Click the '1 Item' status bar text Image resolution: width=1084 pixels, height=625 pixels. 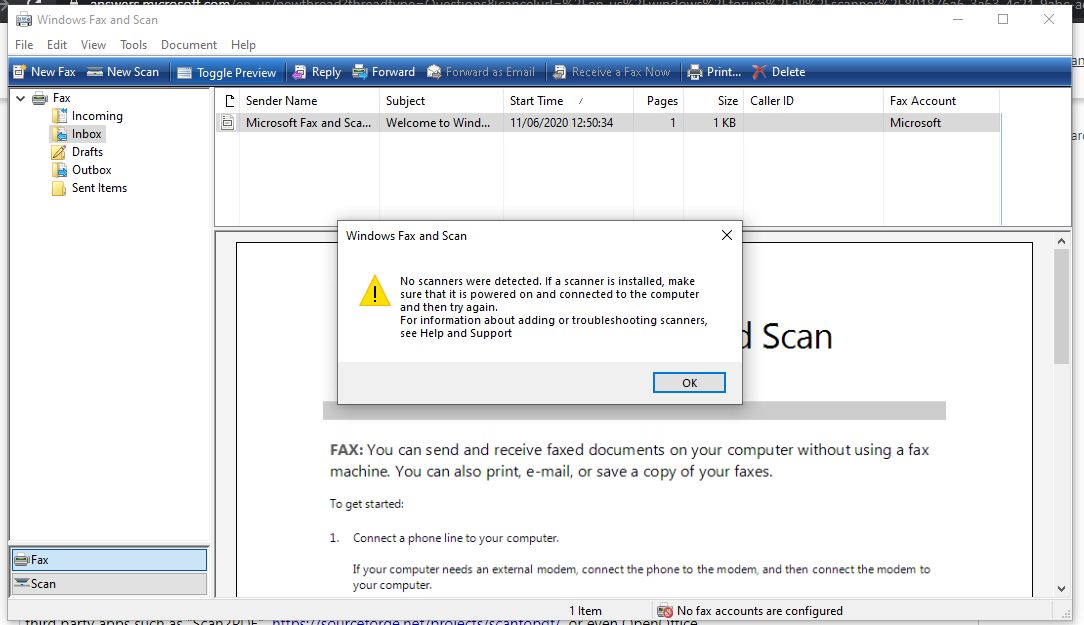point(586,611)
